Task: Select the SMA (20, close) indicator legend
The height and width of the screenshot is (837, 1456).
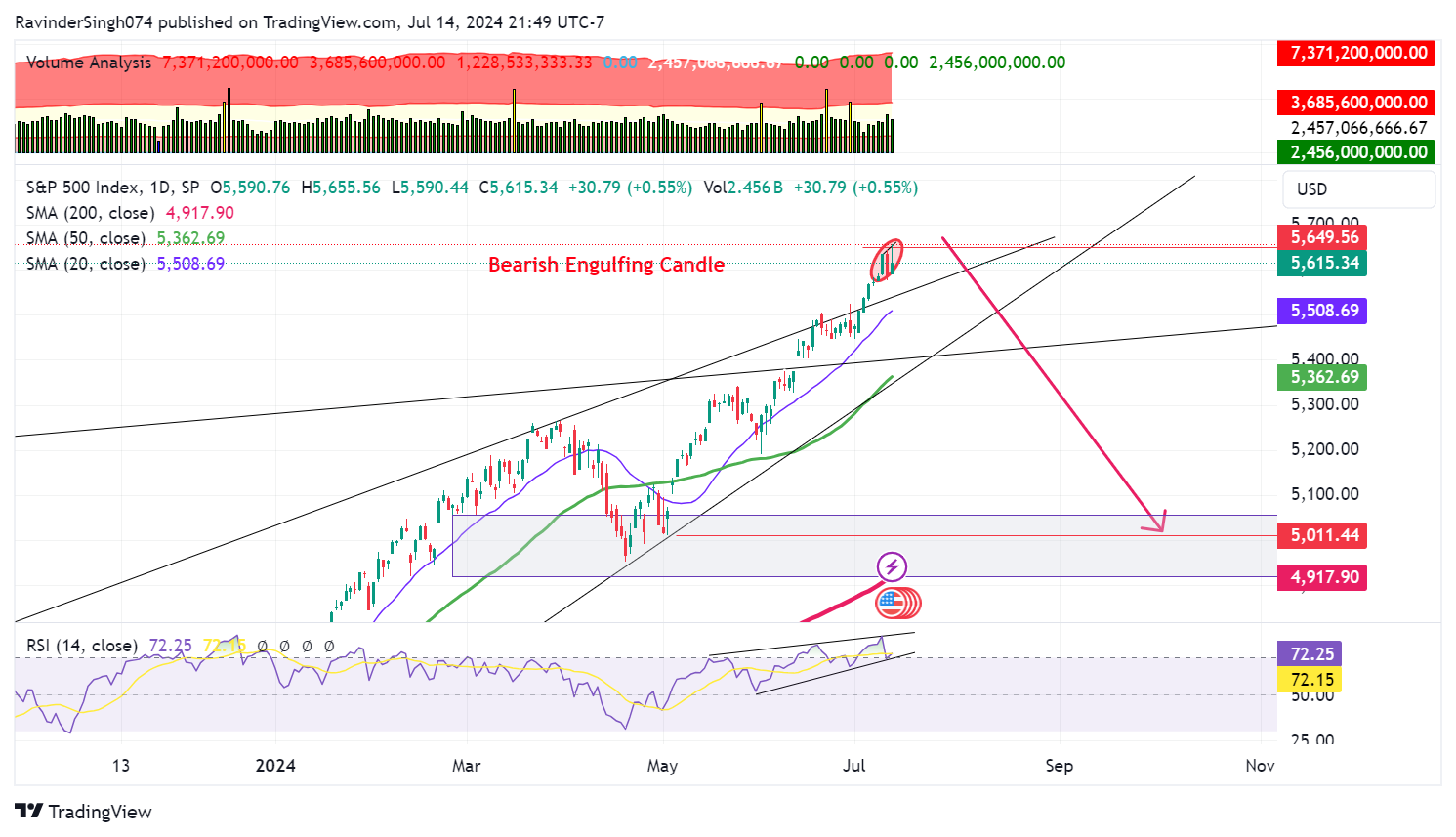Action: pyautogui.click(x=86, y=264)
